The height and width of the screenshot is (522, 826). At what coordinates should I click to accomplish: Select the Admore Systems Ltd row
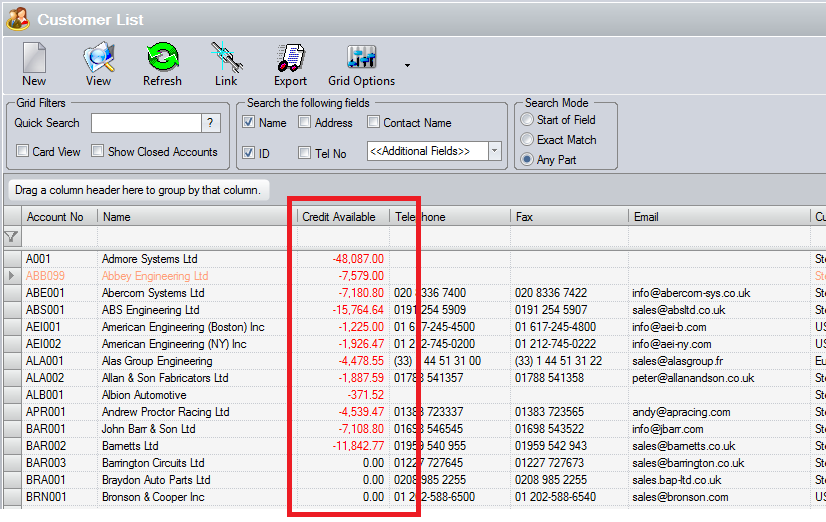click(150, 259)
